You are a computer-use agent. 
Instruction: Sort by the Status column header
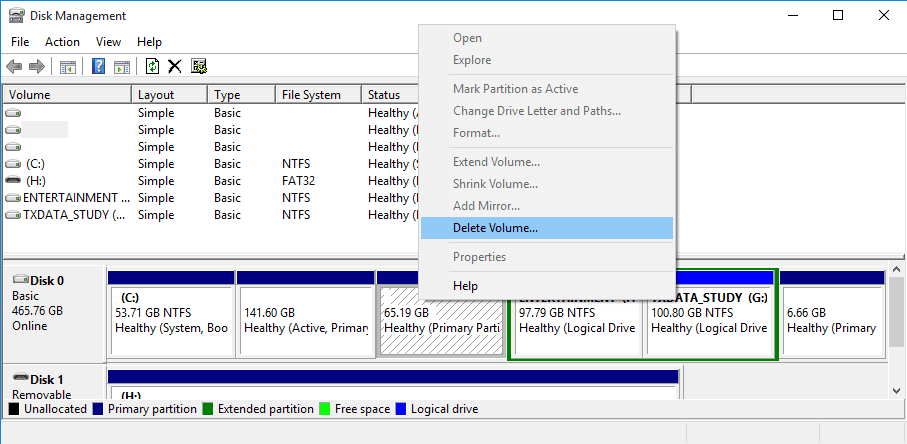pyautogui.click(x=390, y=95)
